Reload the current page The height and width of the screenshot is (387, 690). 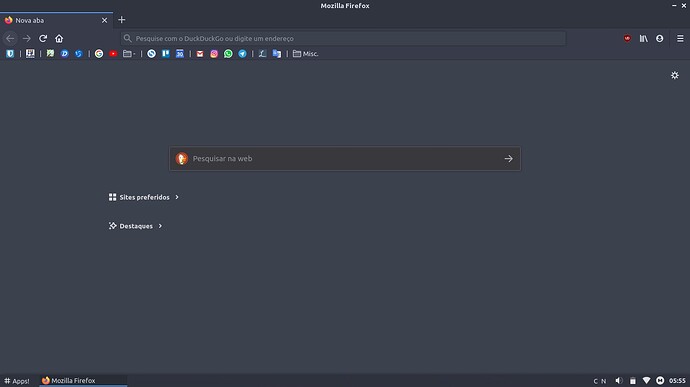[43, 38]
